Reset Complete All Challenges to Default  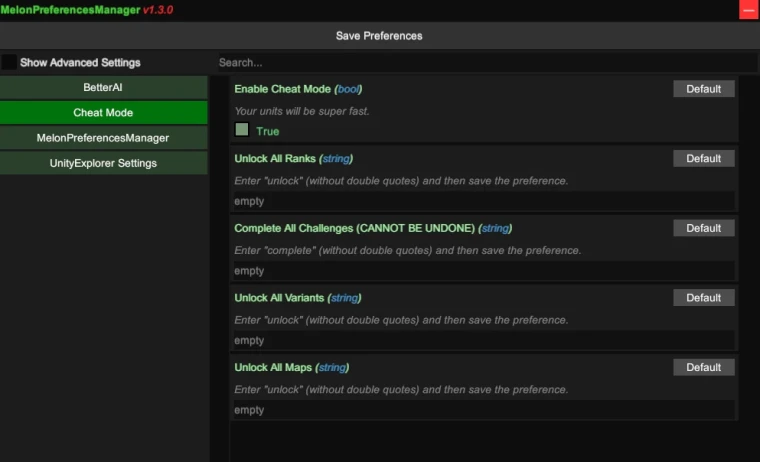point(703,228)
